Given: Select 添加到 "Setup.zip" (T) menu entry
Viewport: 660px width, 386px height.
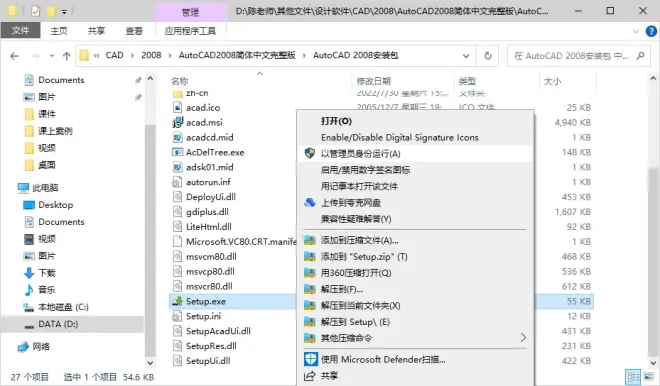Looking at the screenshot, I should pyautogui.click(x=364, y=256).
